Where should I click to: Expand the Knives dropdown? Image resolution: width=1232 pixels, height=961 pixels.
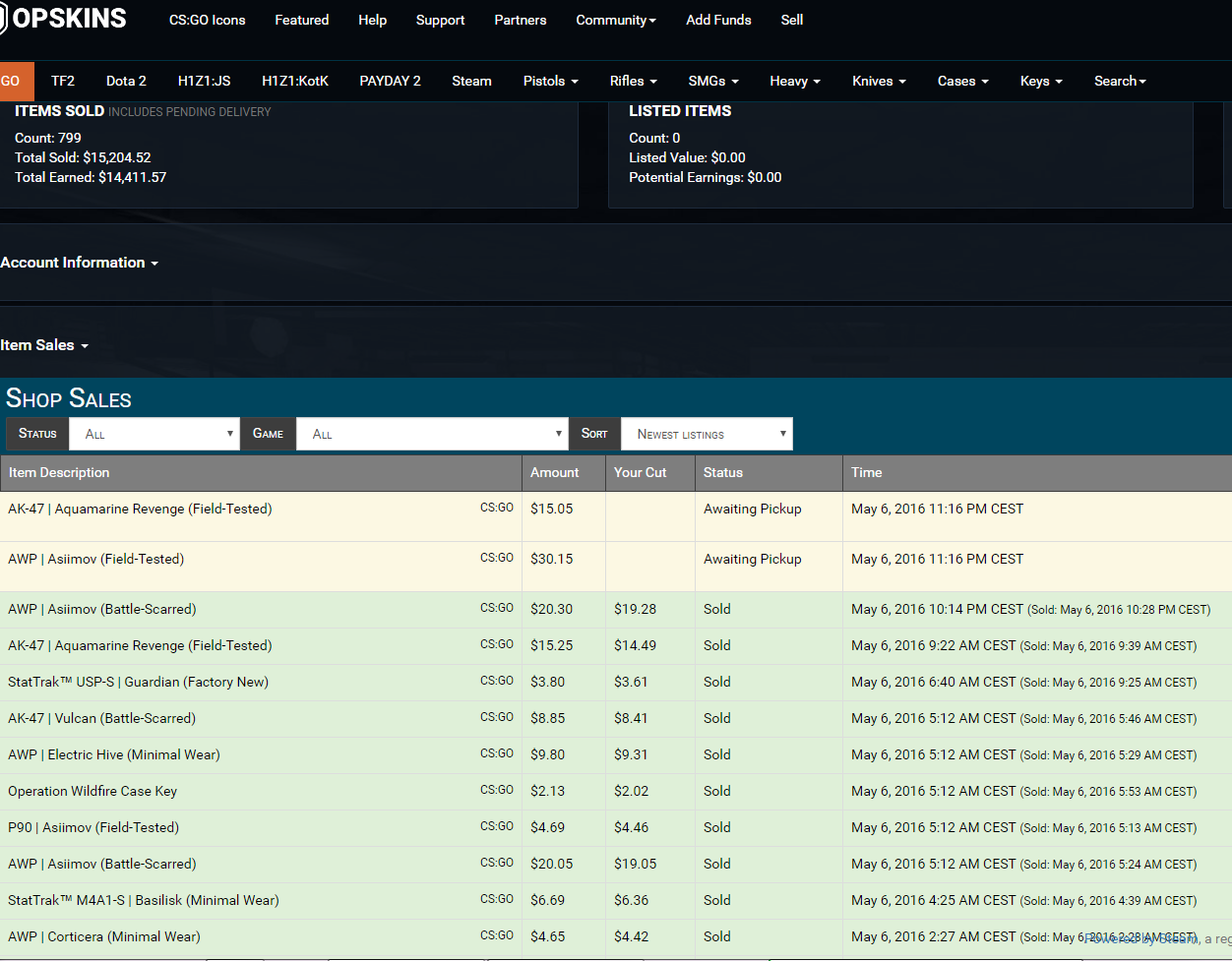tap(879, 81)
